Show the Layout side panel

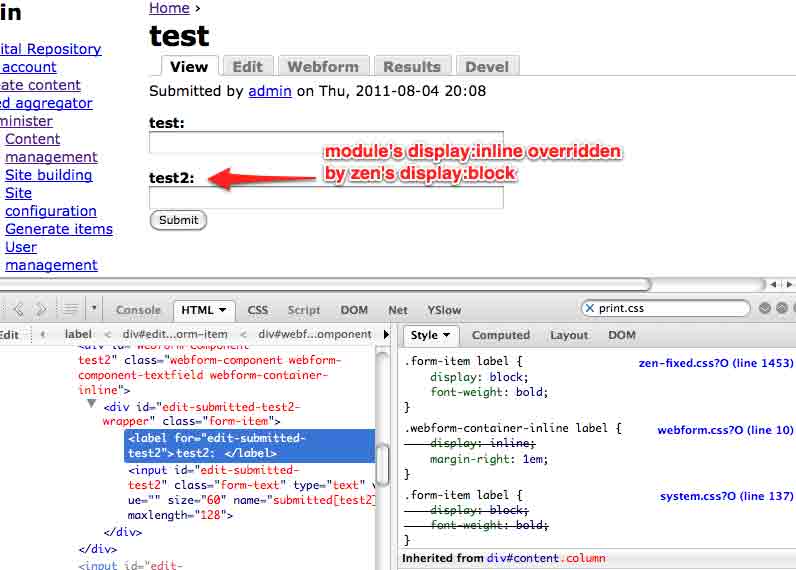pyautogui.click(x=569, y=335)
